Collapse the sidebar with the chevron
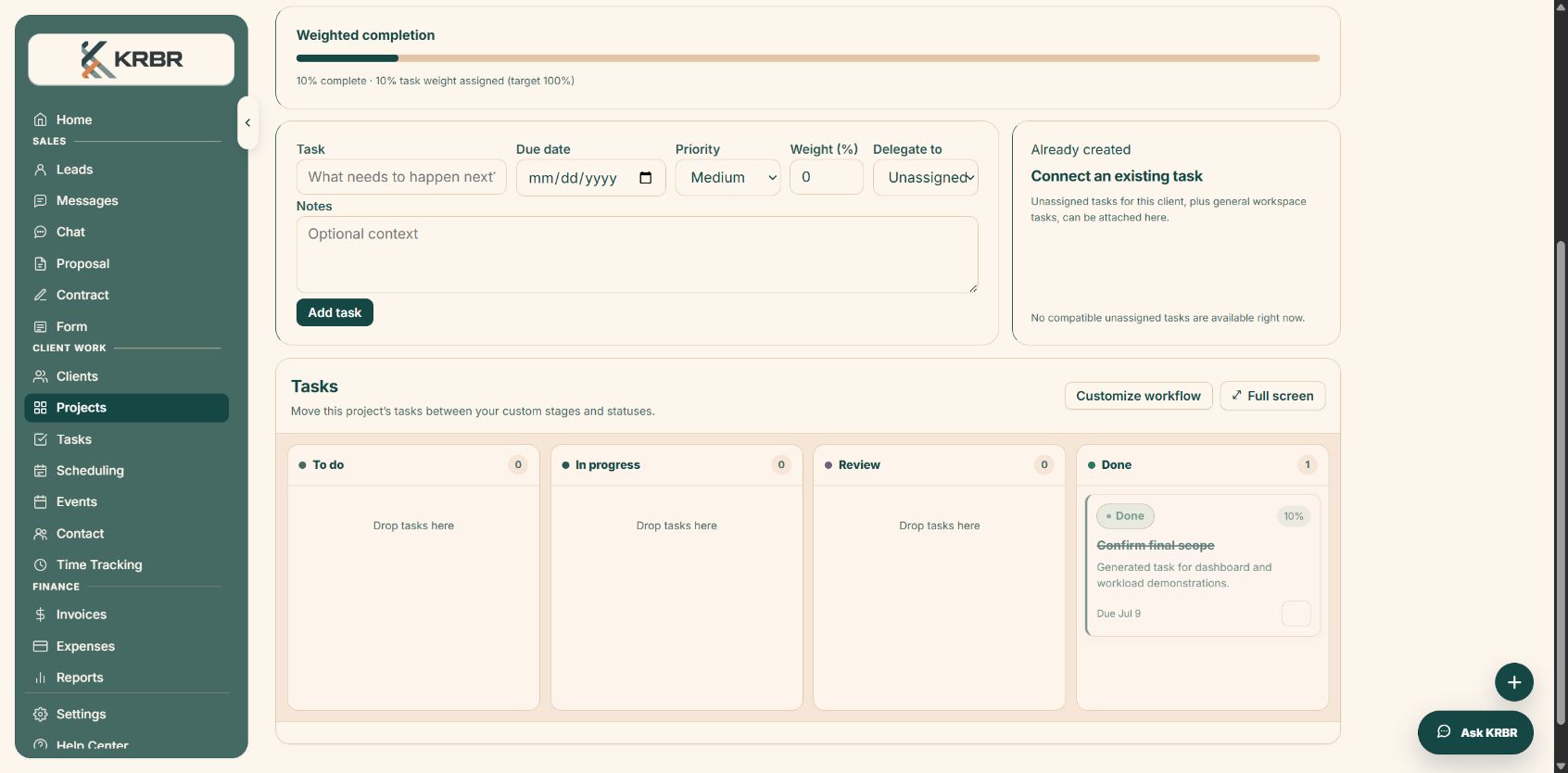1568x773 pixels. point(247,122)
